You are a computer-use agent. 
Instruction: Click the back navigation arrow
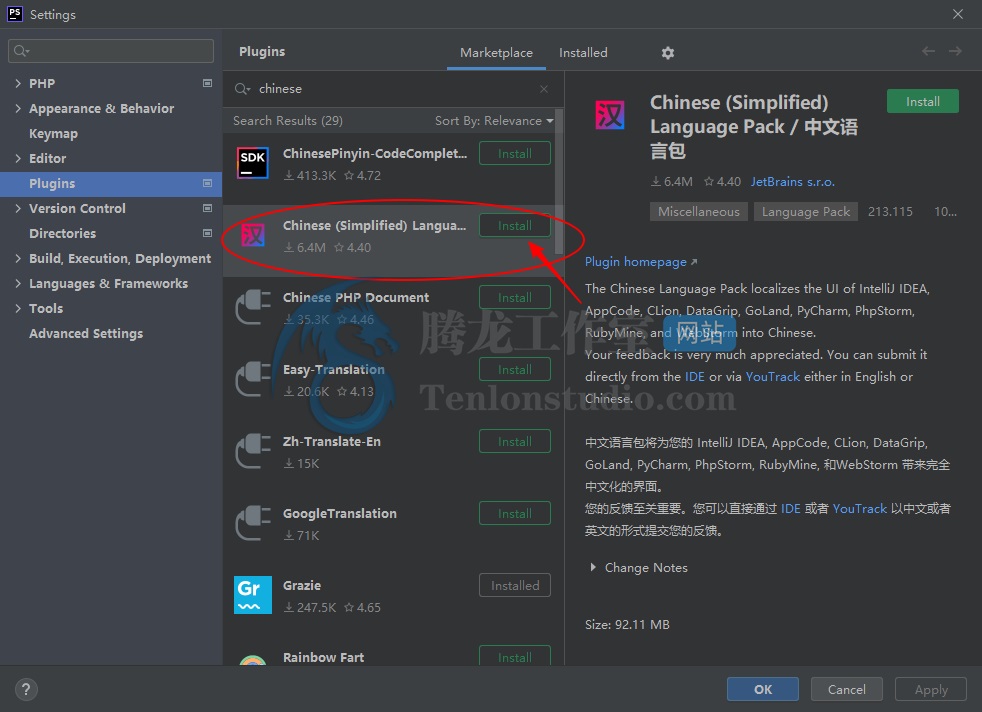click(928, 51)
